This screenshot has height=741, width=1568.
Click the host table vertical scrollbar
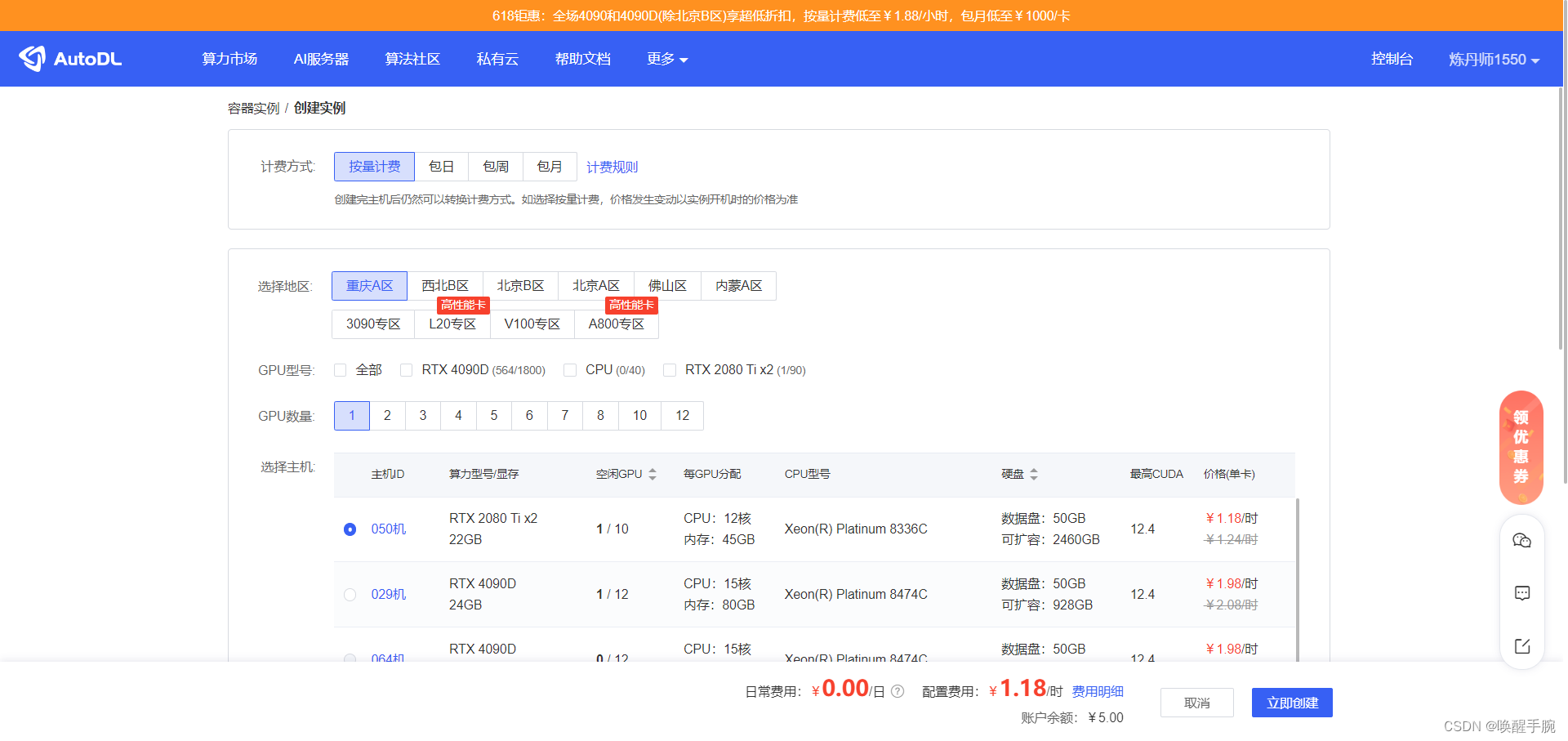click(x=1298, y=580)
